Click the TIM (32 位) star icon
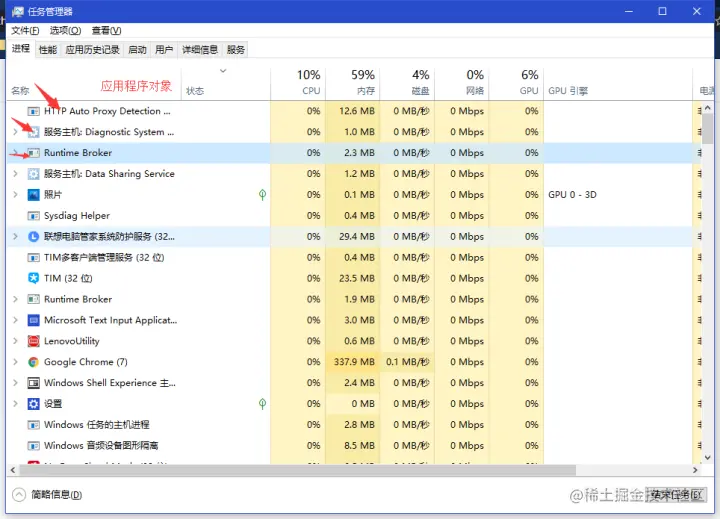This screenshot has width=720, height=519. (34, 278)
